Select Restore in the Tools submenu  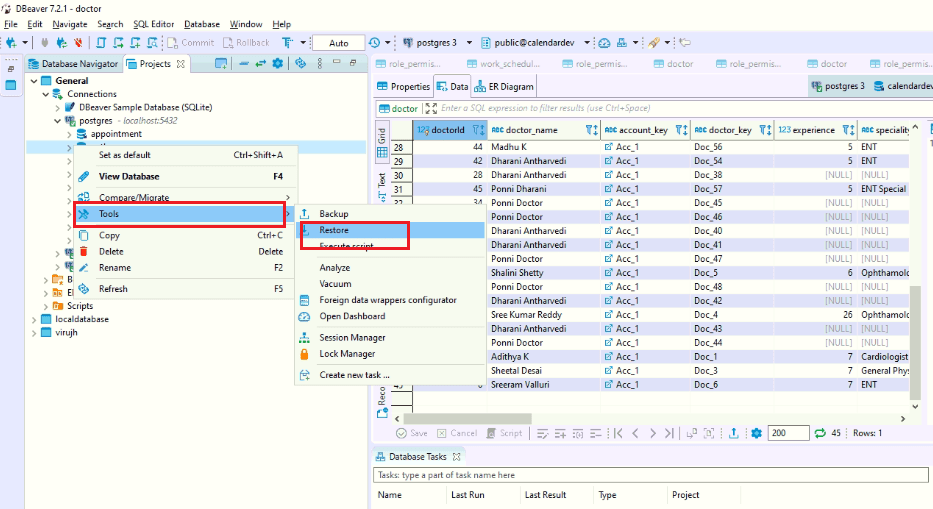tap(391, 230)
